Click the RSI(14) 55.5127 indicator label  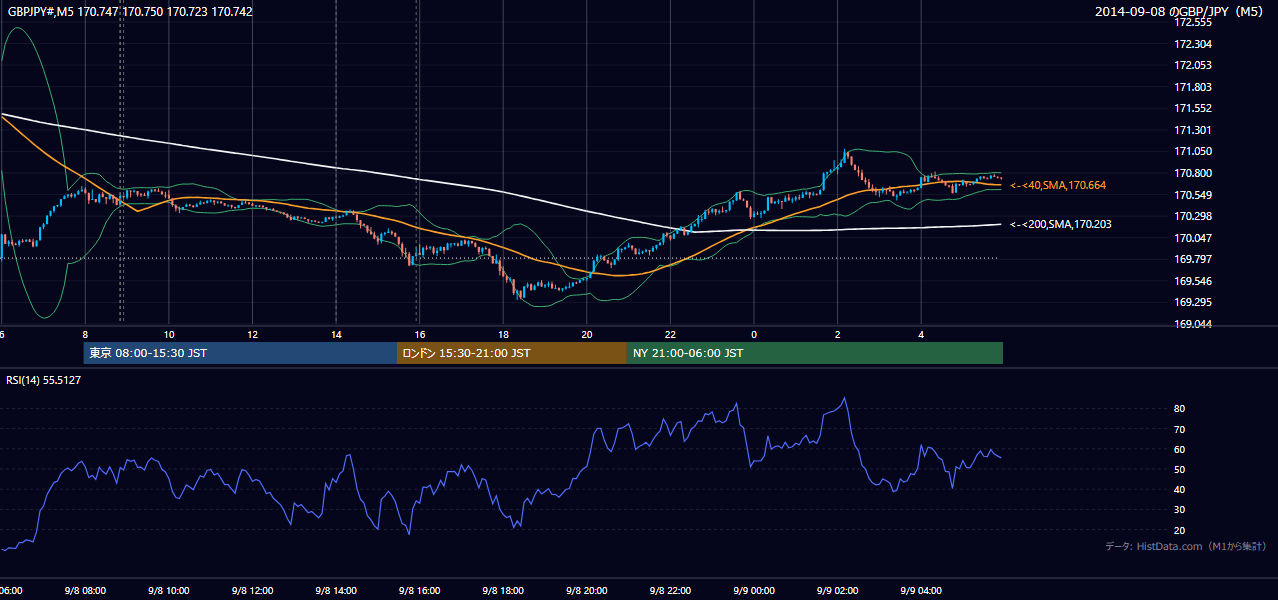coord(44,380)
